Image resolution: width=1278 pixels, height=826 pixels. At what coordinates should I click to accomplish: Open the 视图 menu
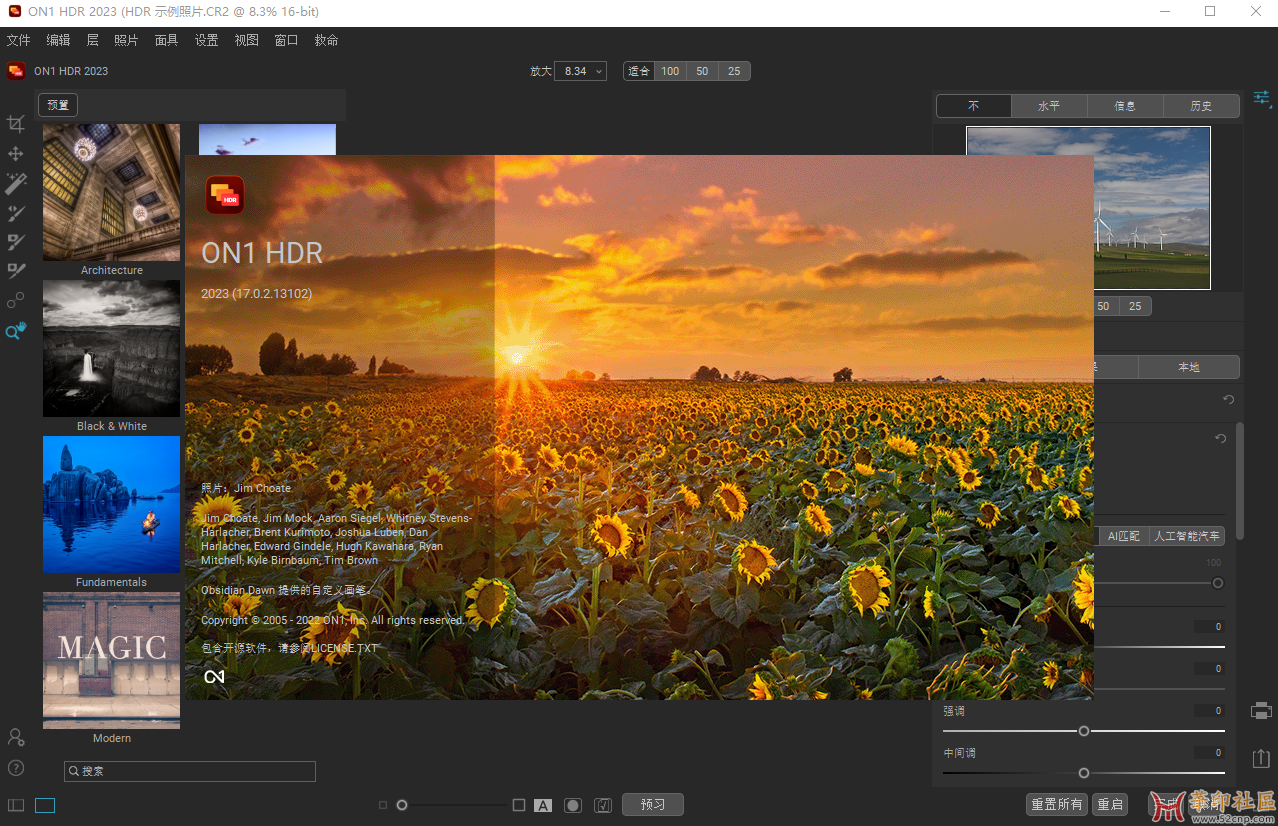pyautogui.click(x=246, y=40)
